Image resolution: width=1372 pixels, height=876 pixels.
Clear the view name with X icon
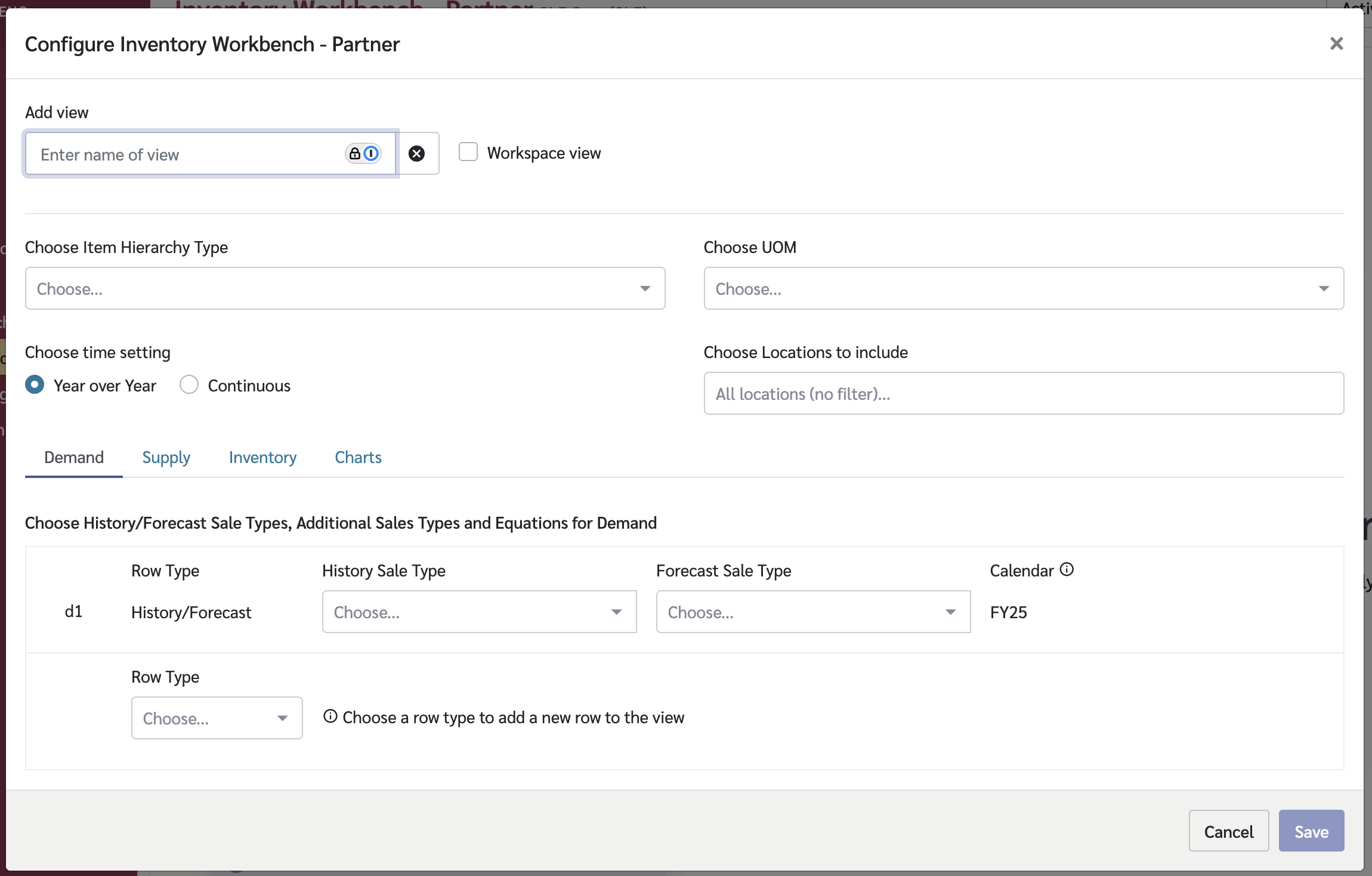(x=417, y=154)
